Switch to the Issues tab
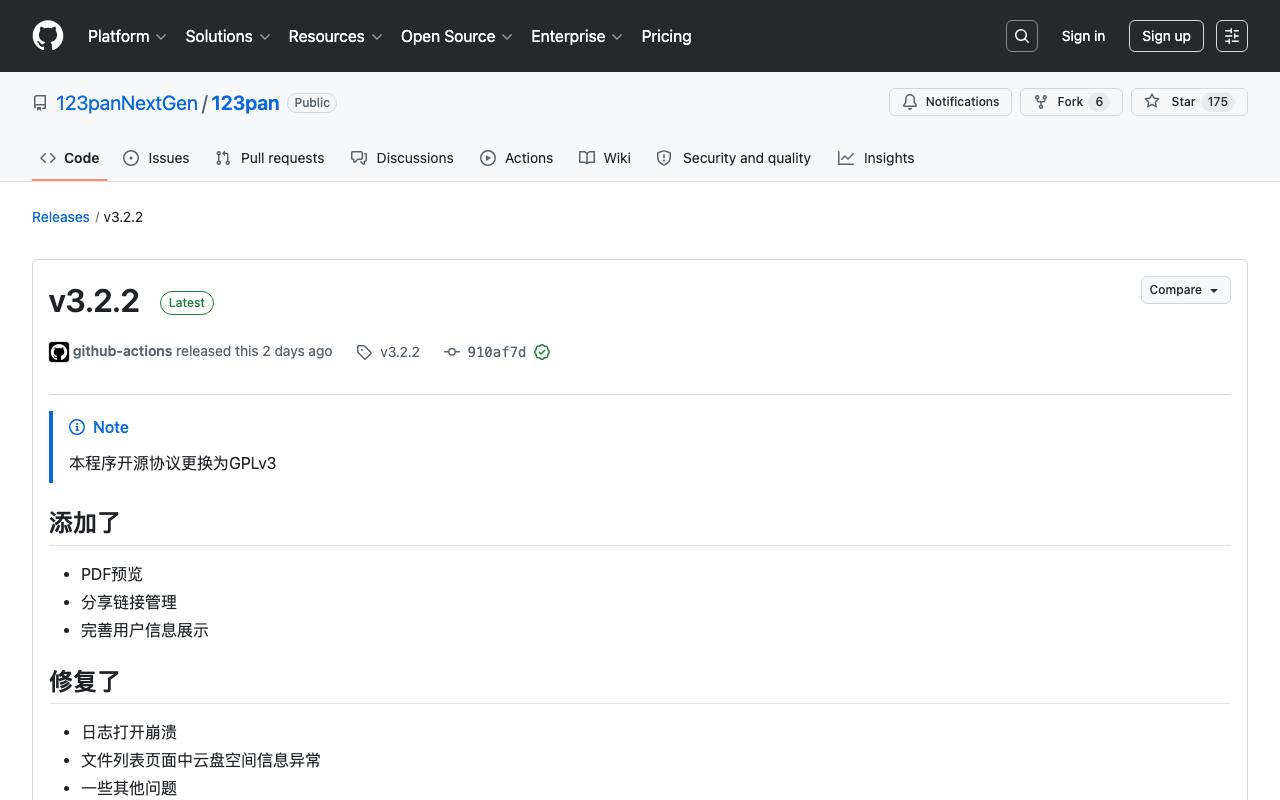The image size is (1280, 800). click(156, 158)
